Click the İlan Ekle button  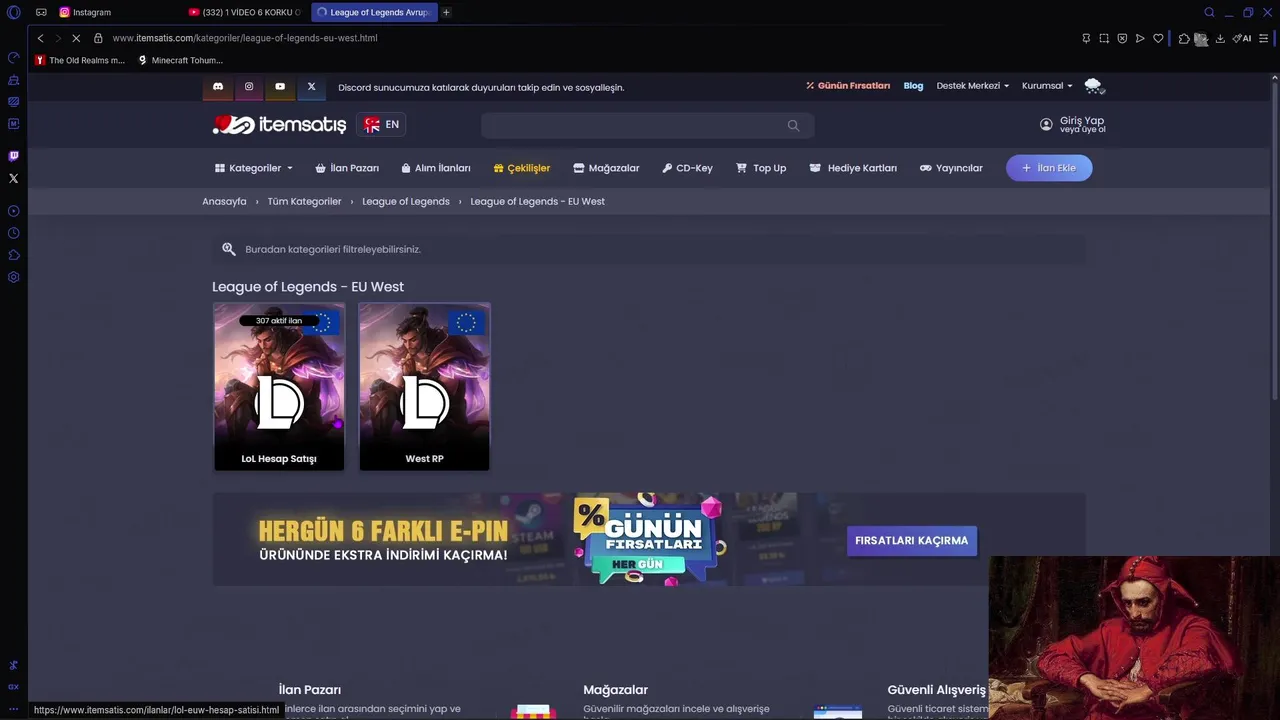point(1049,168)
